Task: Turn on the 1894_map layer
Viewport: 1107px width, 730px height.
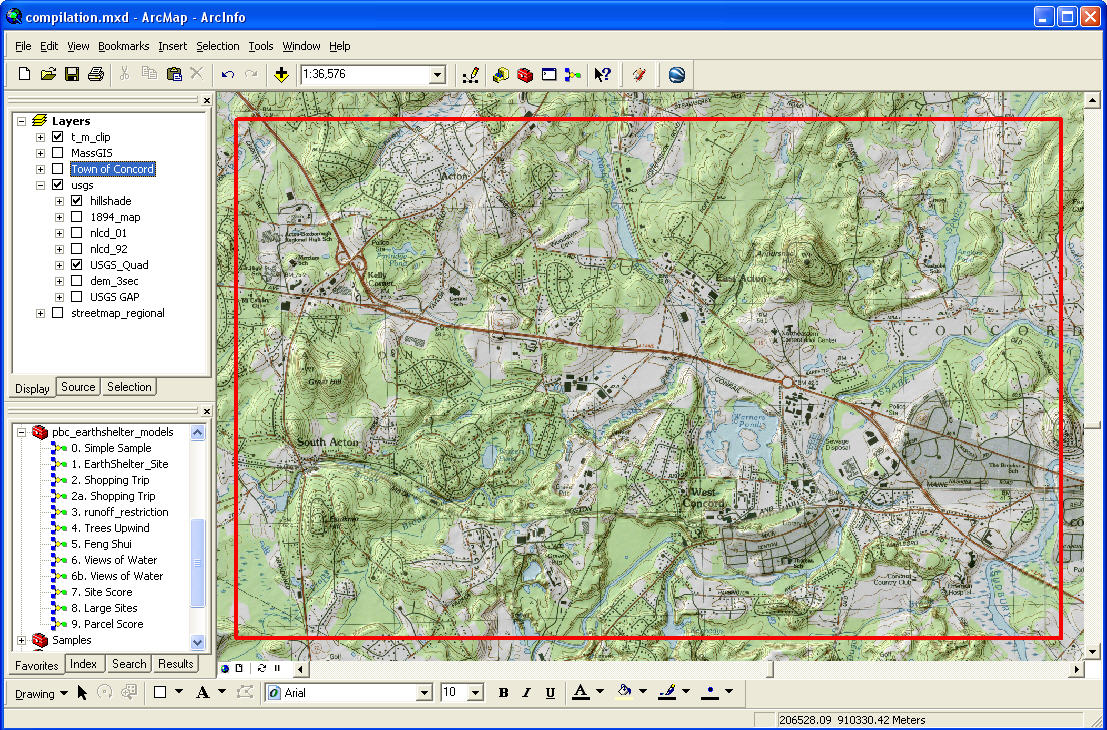Action: point(76,217)
